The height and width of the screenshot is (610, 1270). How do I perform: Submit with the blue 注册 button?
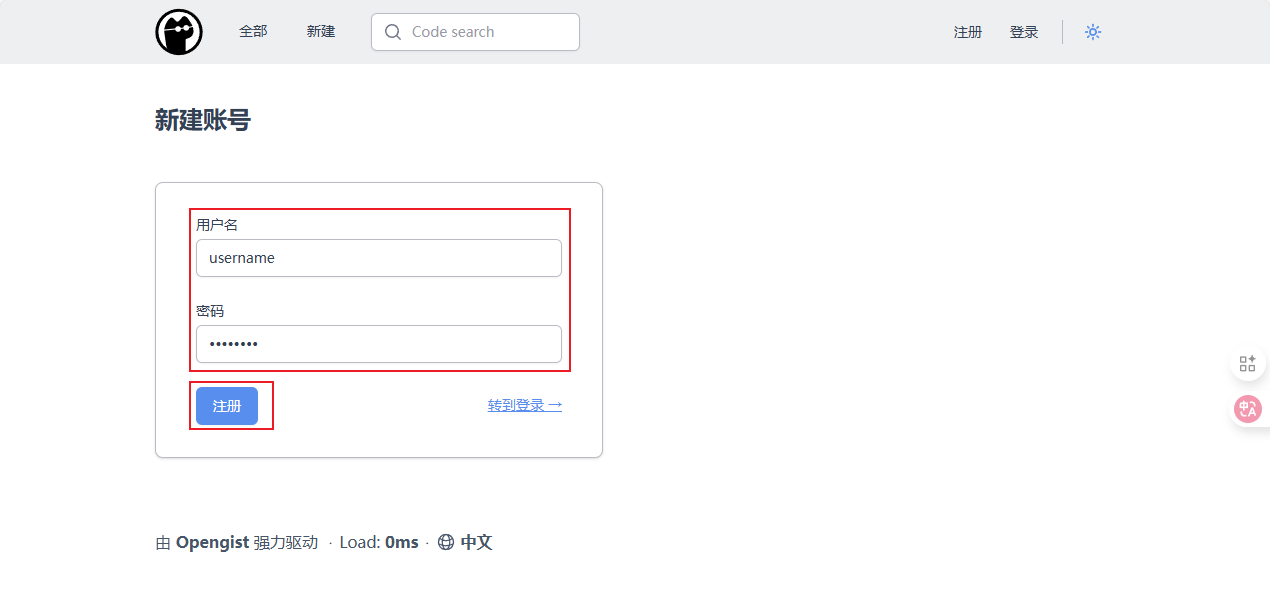tap(227, 406)
